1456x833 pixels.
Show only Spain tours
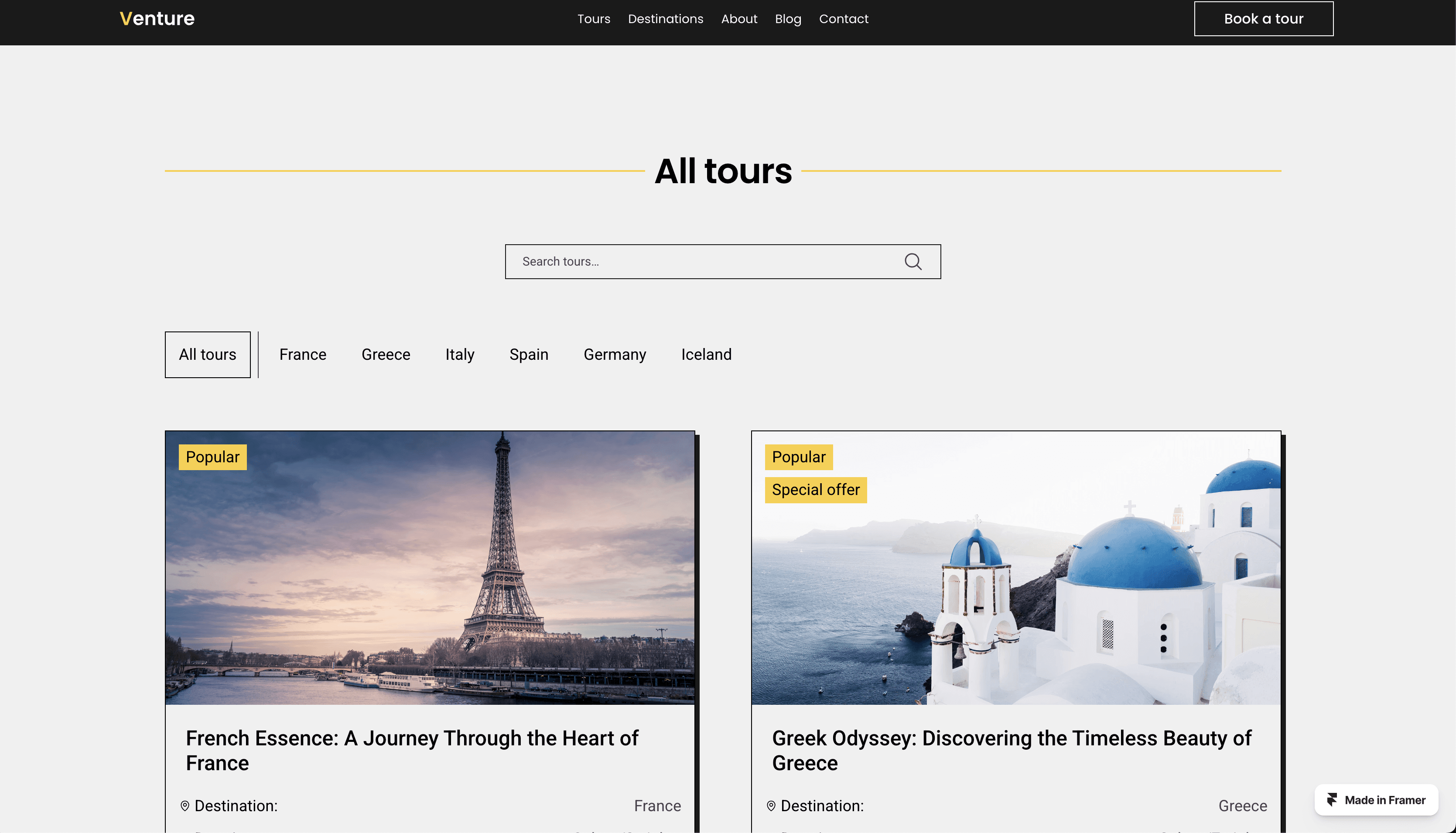pyautogui.click(x=529, y=354)
